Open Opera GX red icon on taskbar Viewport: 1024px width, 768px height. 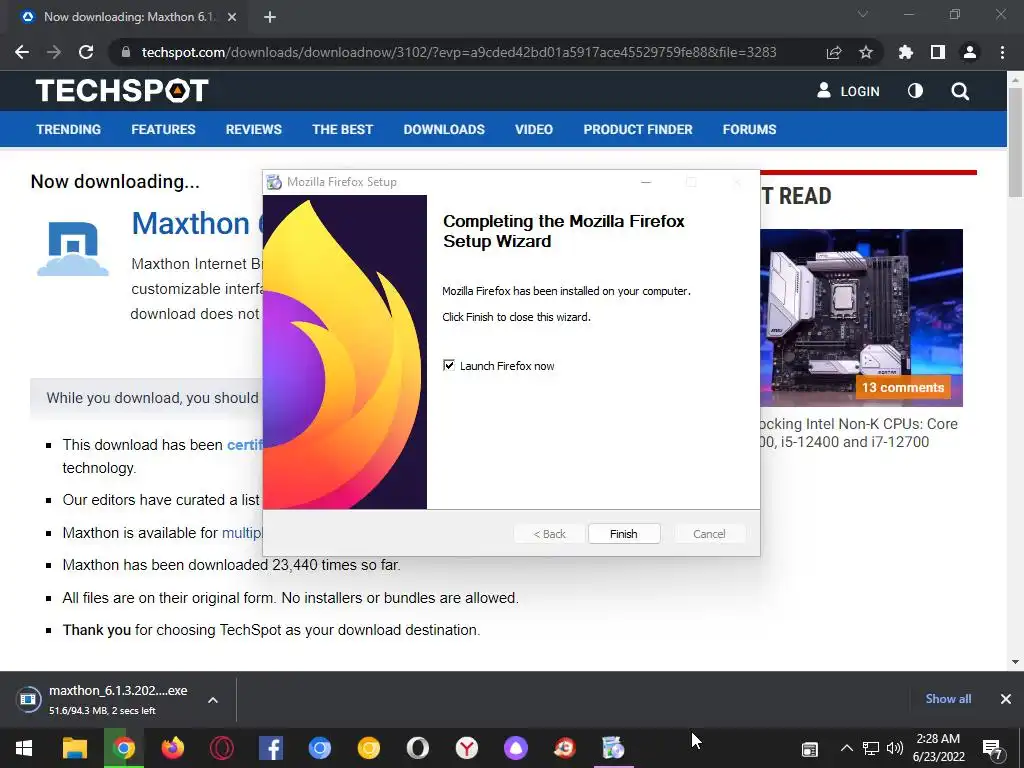[x=221, y=748]
